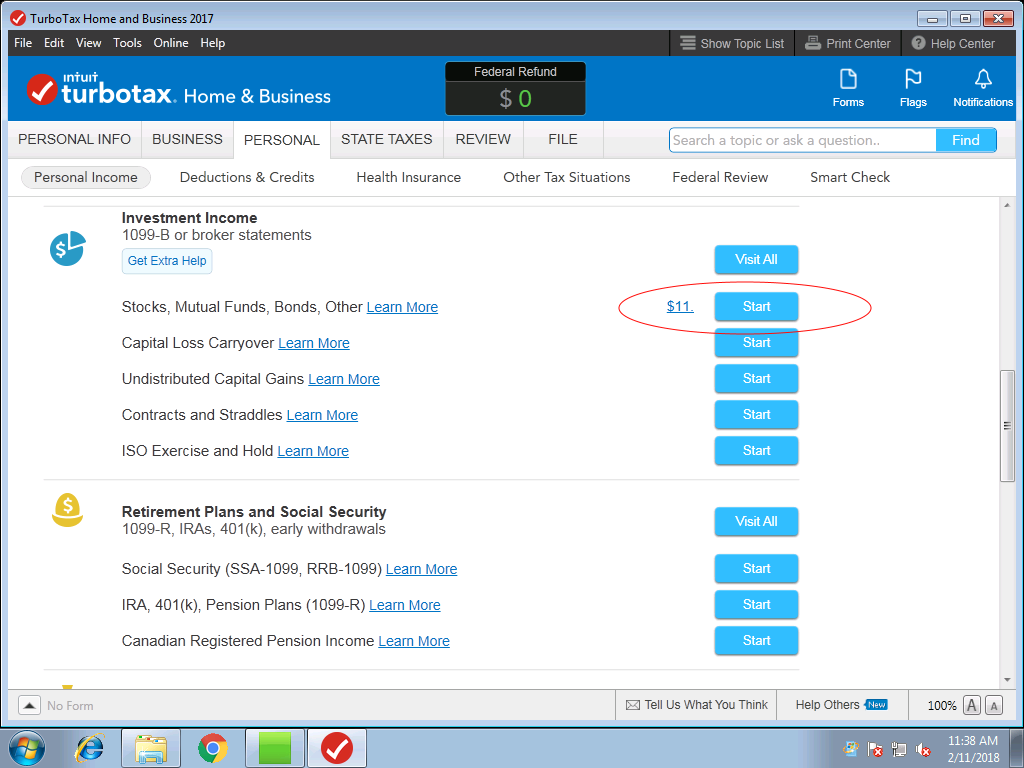Screen dimensions: 1024x768
Task: Go to Deductions & Credits
Action: pos(247,178)
